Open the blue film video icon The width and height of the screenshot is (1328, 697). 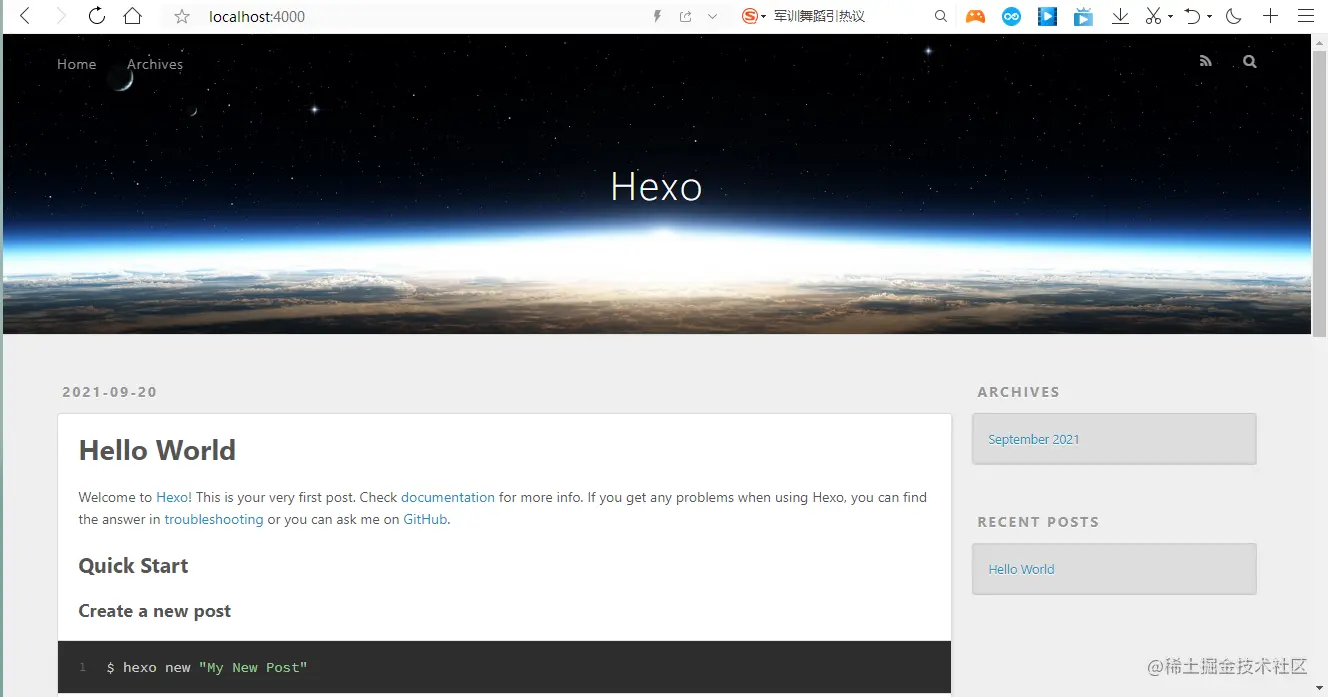coord(1047,16)
